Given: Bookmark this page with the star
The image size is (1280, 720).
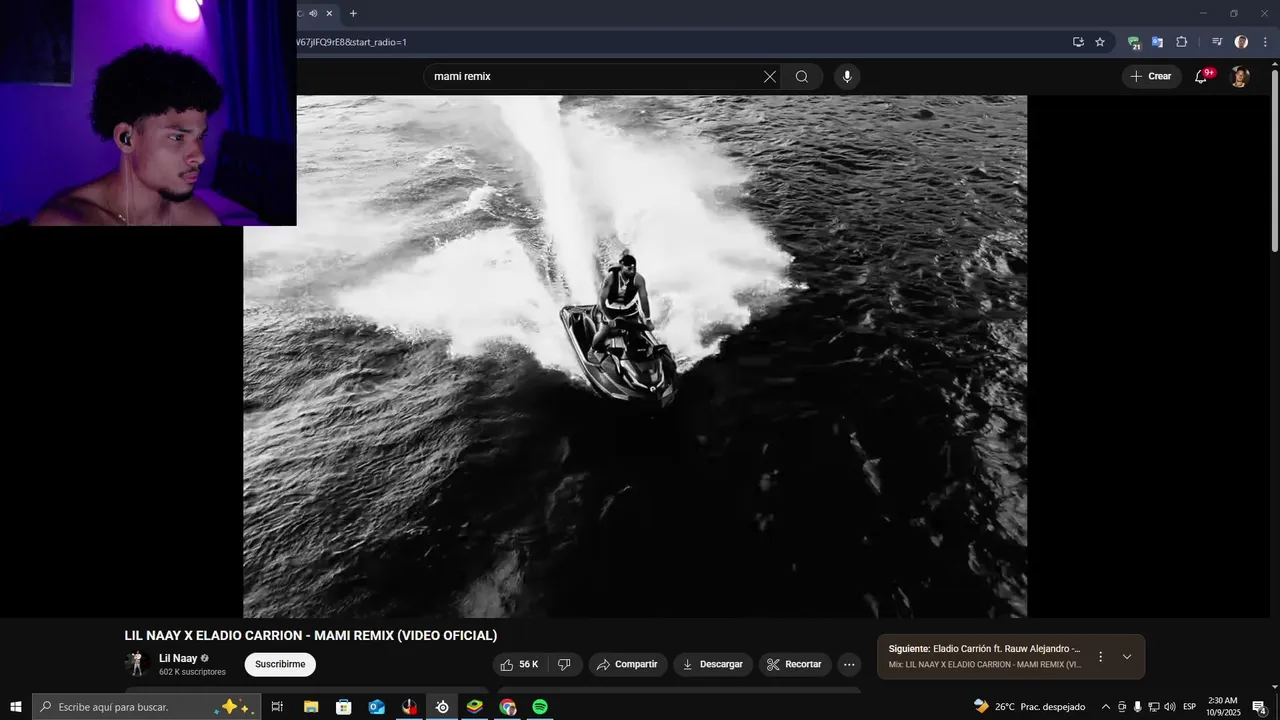Looking at the screenshot, I should (1100, 42).
